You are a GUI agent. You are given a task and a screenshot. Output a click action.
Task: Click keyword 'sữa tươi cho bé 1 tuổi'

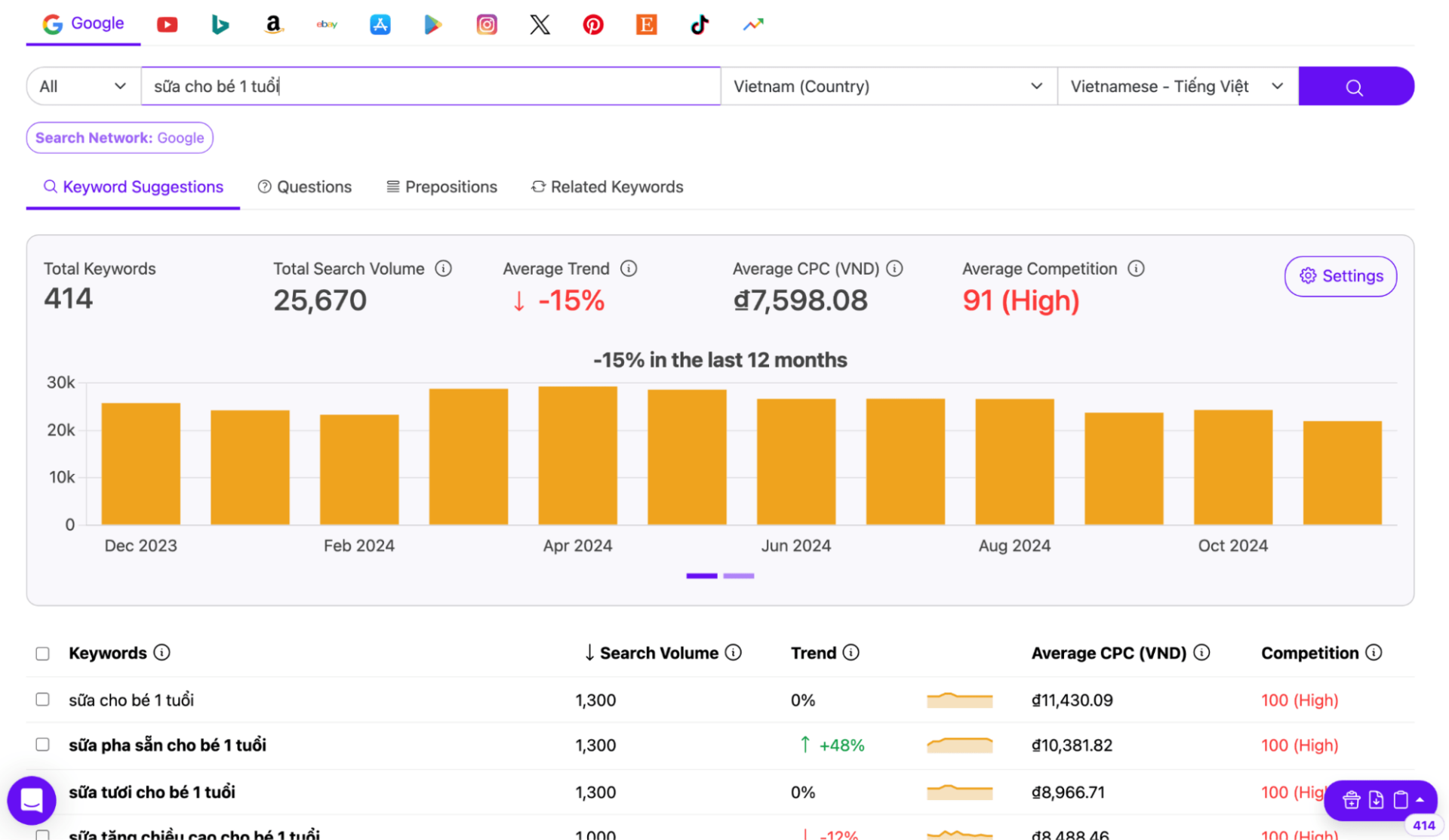(152, 792)
